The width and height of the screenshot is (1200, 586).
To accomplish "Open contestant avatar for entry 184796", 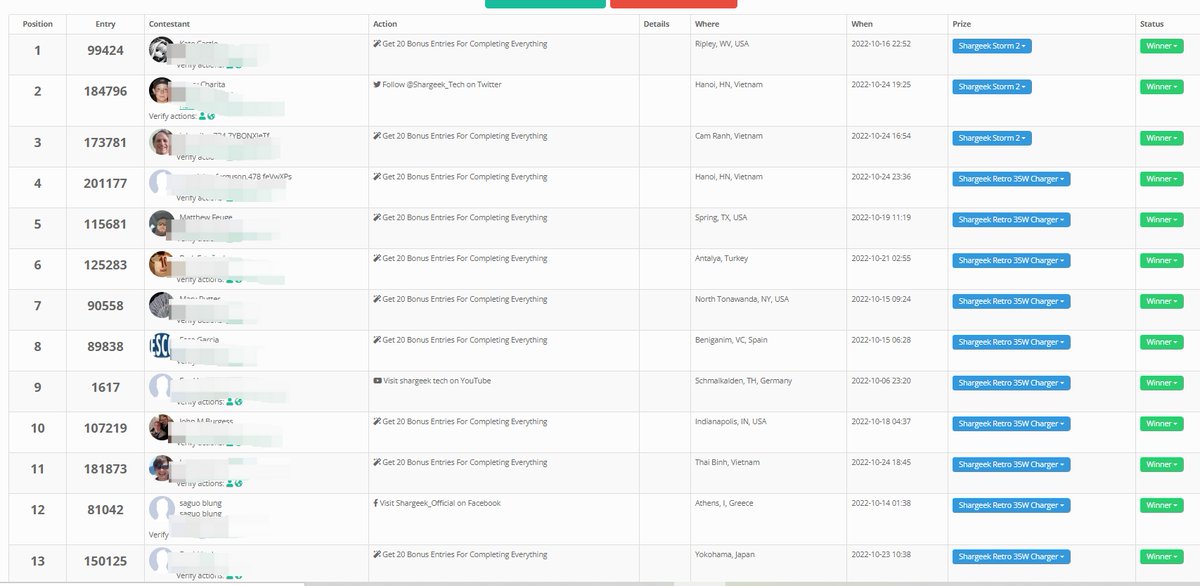I will coord(161,91).
